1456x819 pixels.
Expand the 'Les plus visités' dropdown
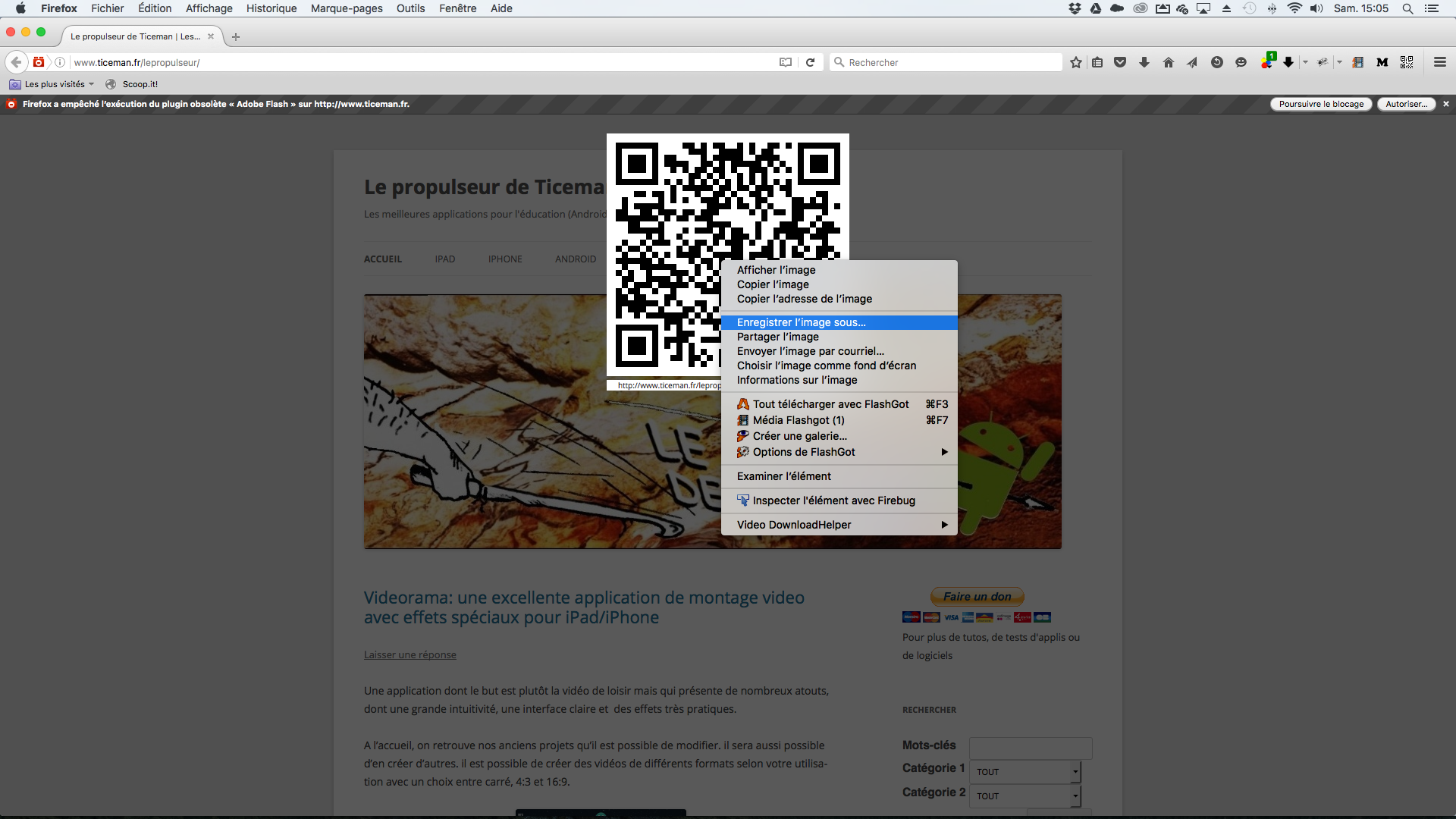coord(51,83)
